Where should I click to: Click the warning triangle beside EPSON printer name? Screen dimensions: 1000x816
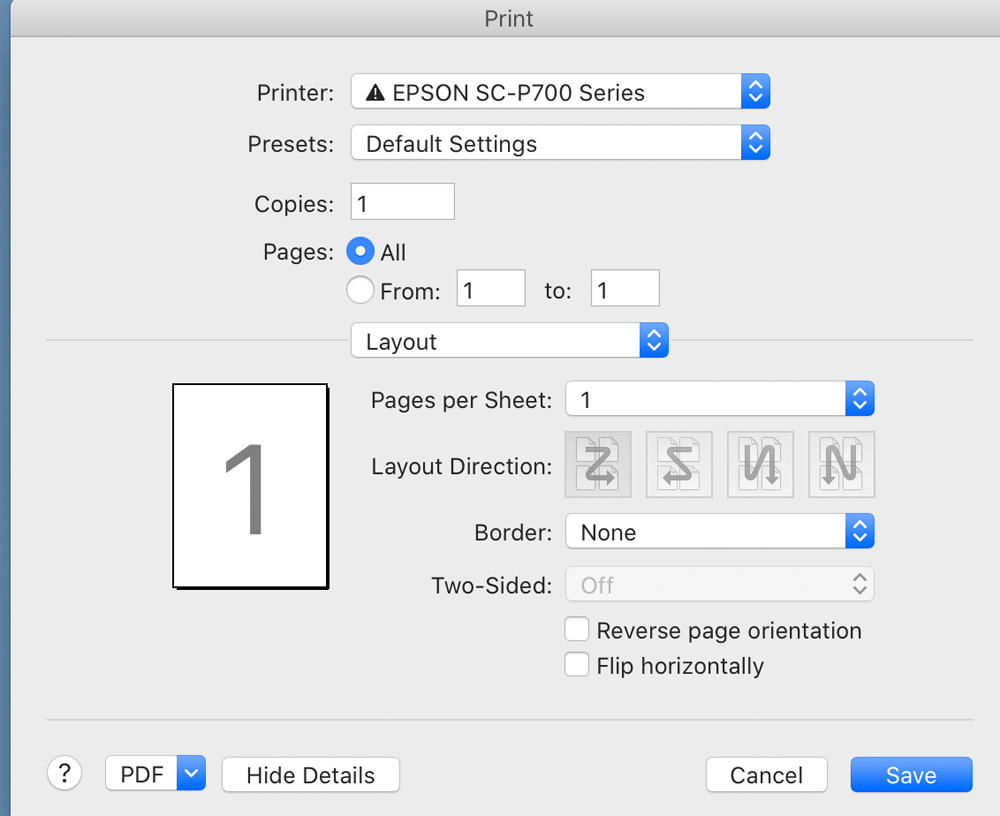point(375,93)
